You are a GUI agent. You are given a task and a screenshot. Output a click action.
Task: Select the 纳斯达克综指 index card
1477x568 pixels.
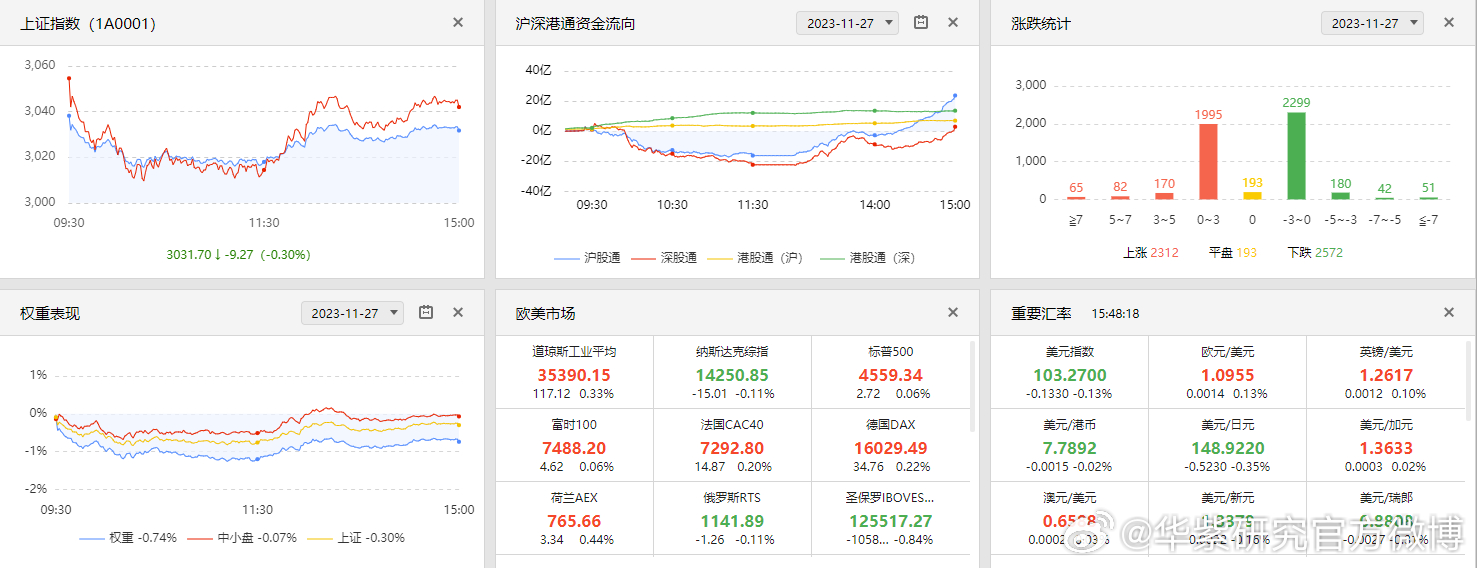(732, 373)
